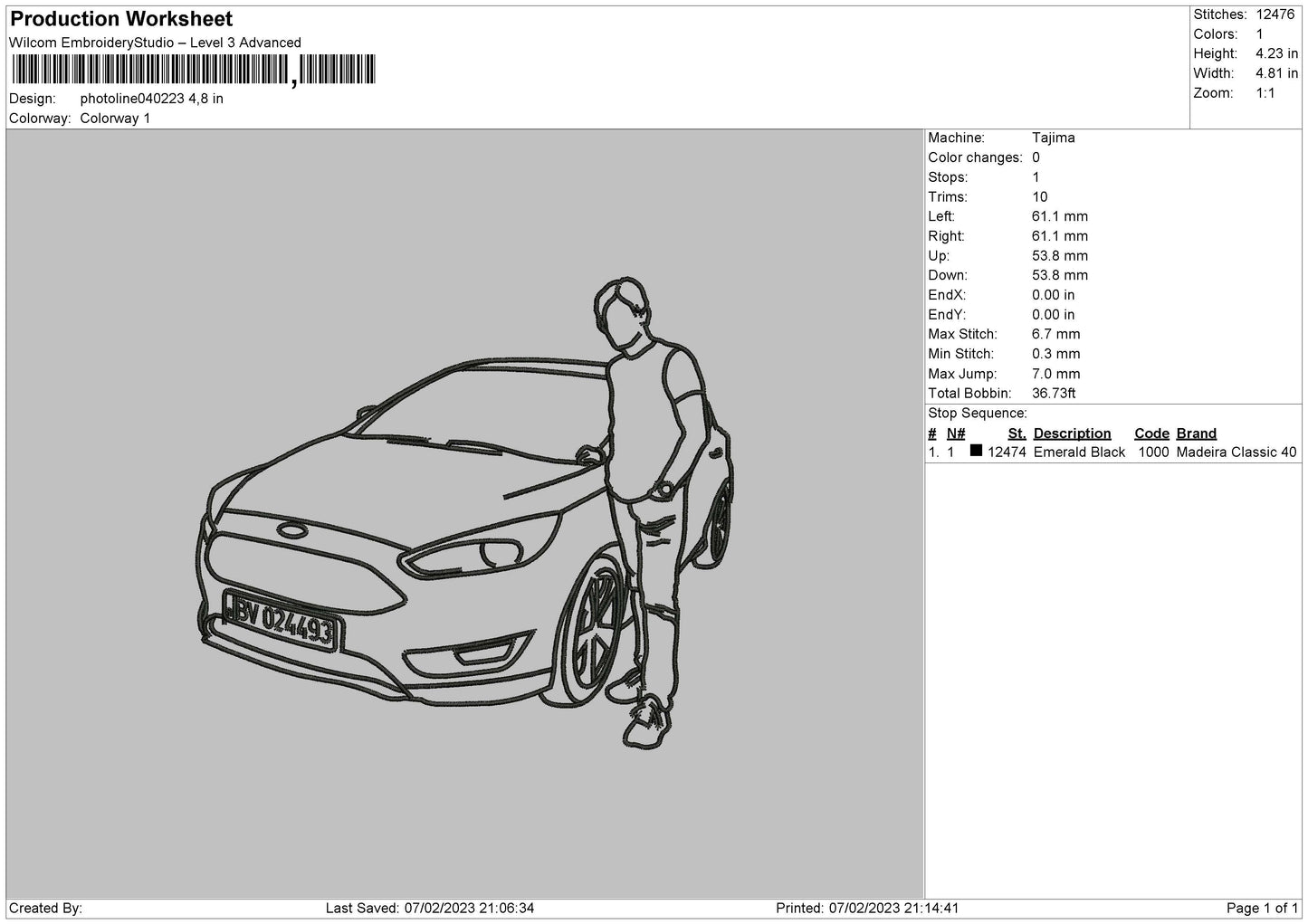
Task: Click the 'Machine:' label
Action: tap(956, 138)
